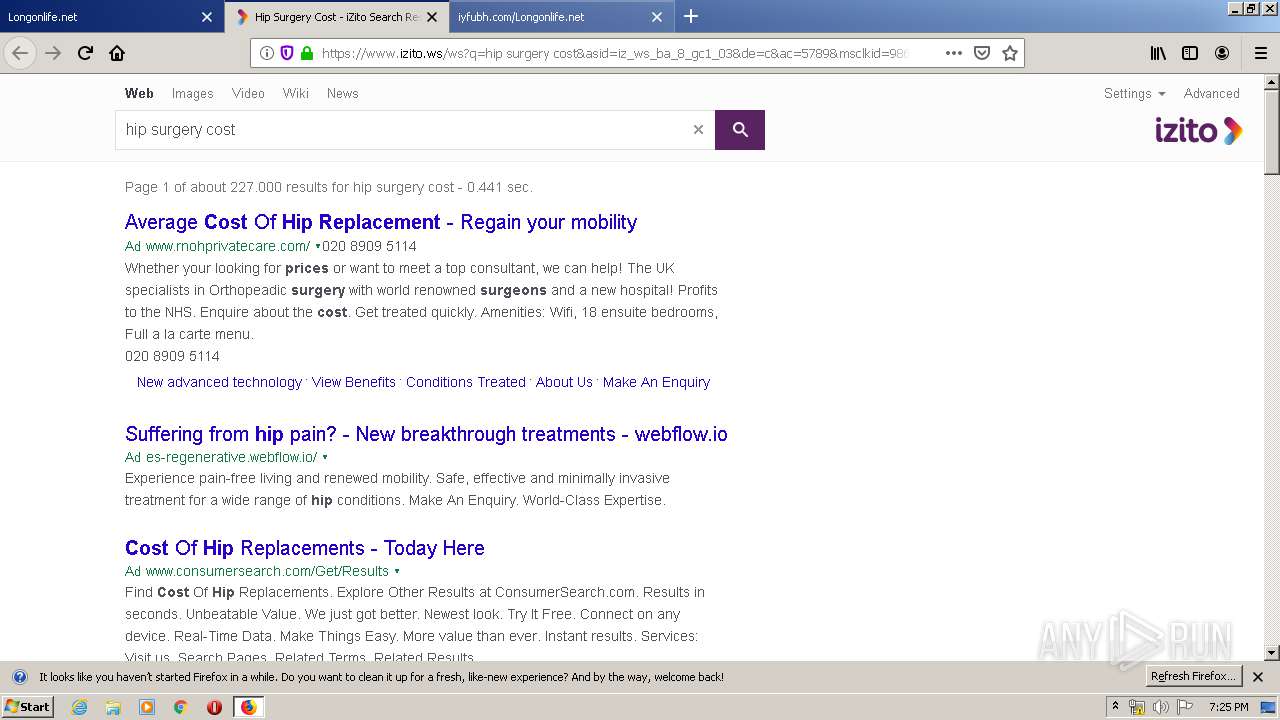Expand the Settings dropdown
Viewport: 1280px width, 720px height.
click(1134, 93)
